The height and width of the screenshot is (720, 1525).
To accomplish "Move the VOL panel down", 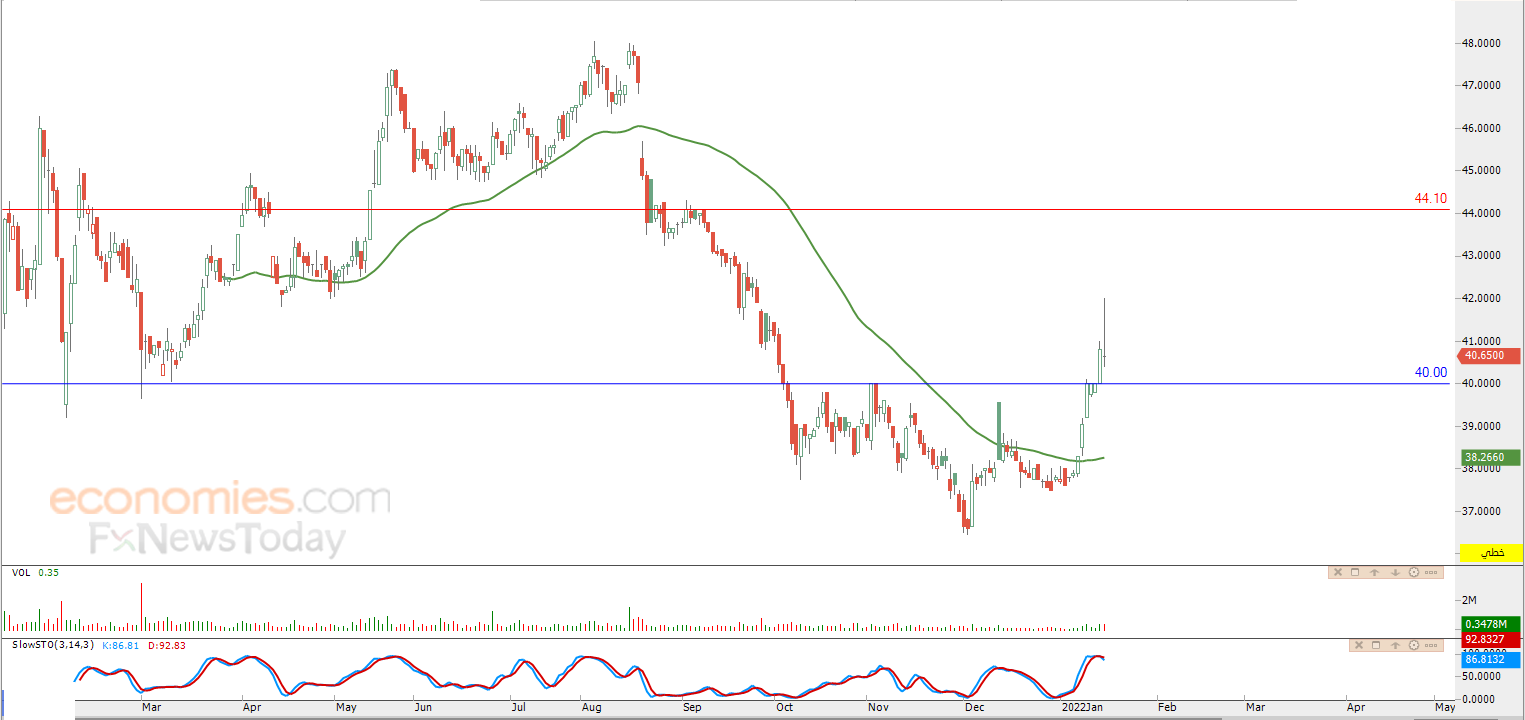I will click(x=1395, y=572).
